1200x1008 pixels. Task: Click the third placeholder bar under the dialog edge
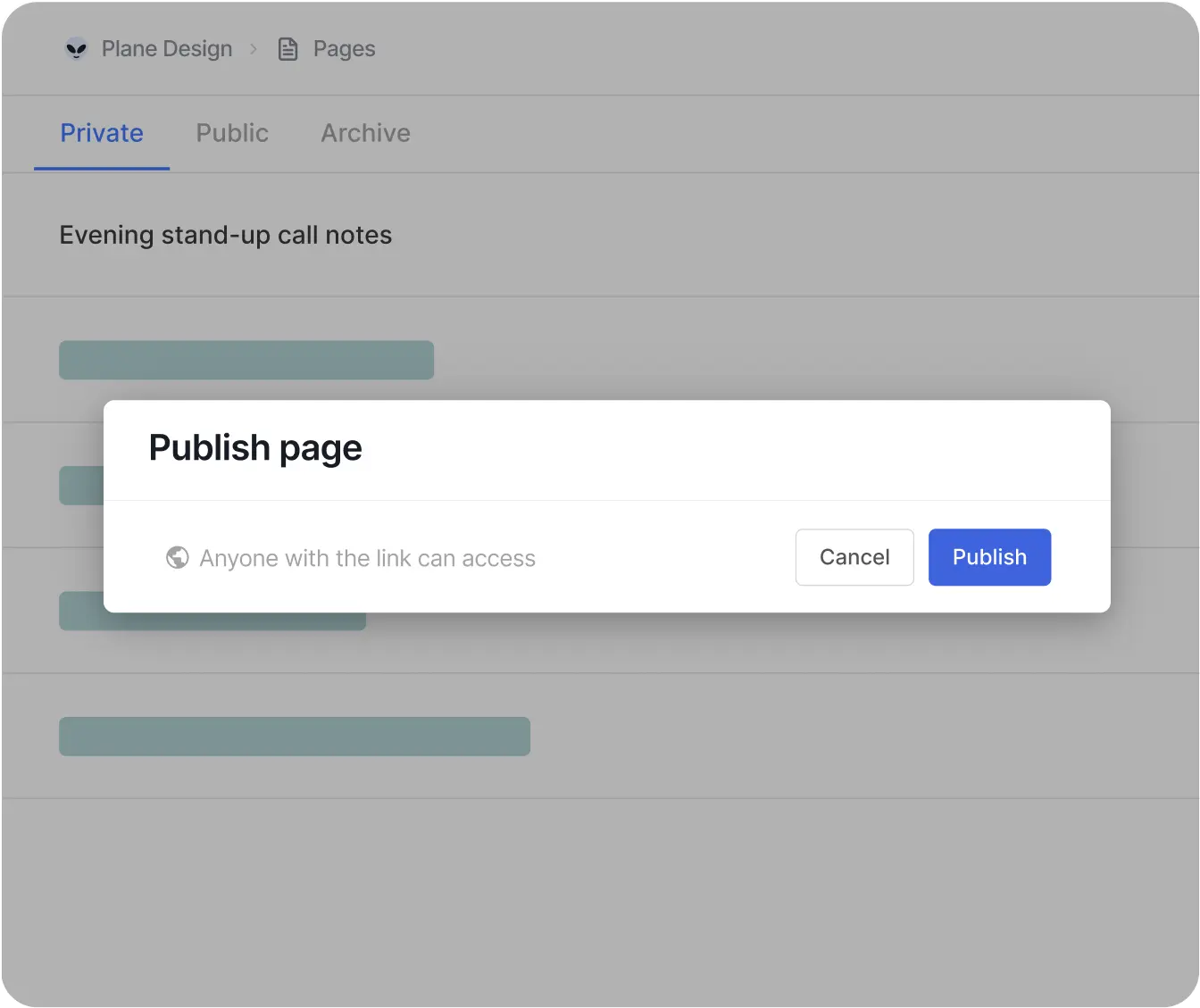point(212,621)
